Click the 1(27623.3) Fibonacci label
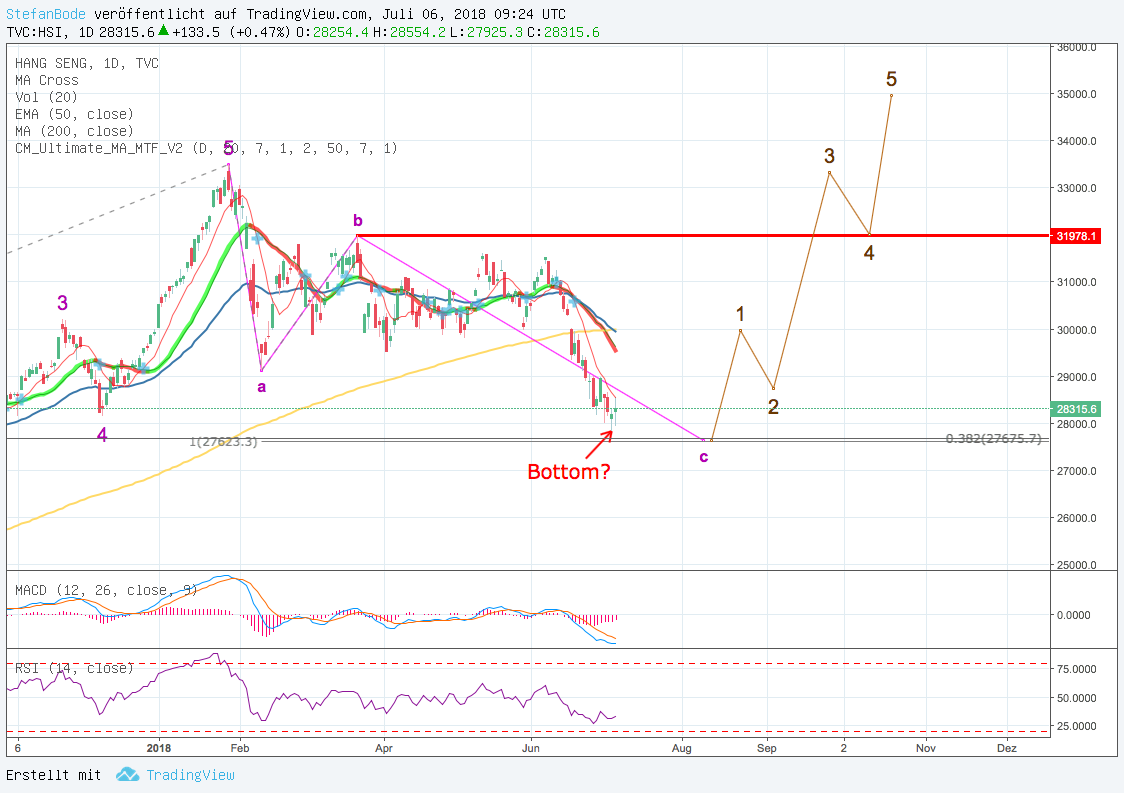 223,442
